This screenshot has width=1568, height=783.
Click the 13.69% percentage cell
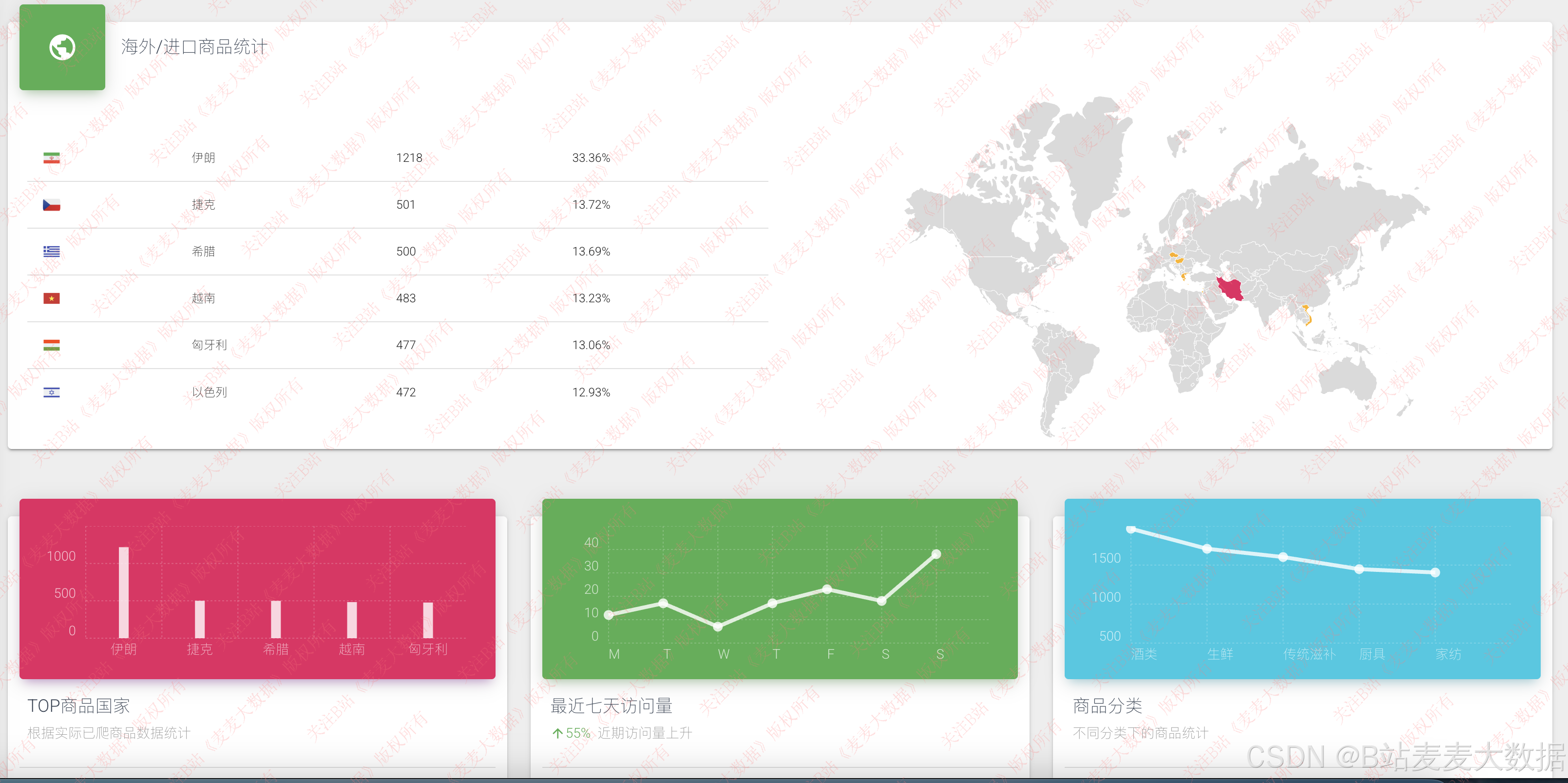tap(591, 252)
